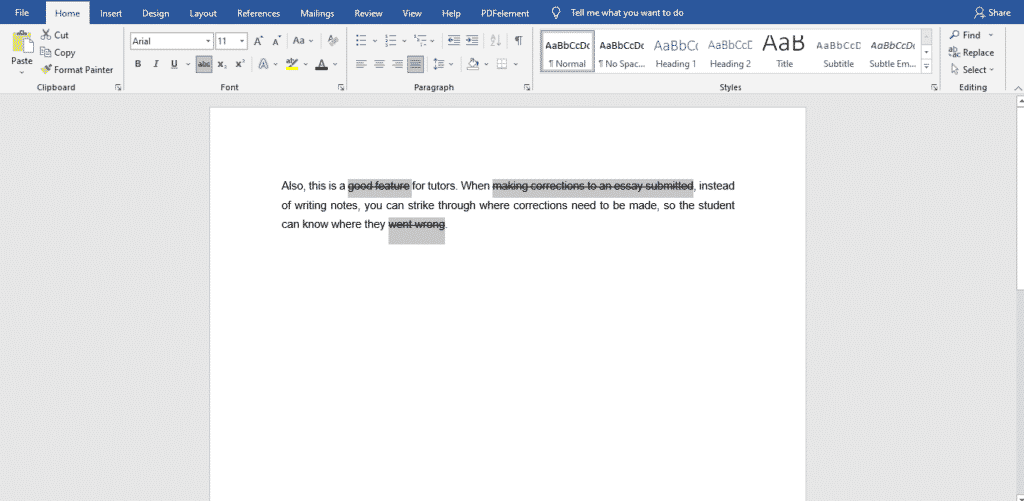Apply font color with A button
Screen dimensions: 1024x501
[x=321, y=64]
